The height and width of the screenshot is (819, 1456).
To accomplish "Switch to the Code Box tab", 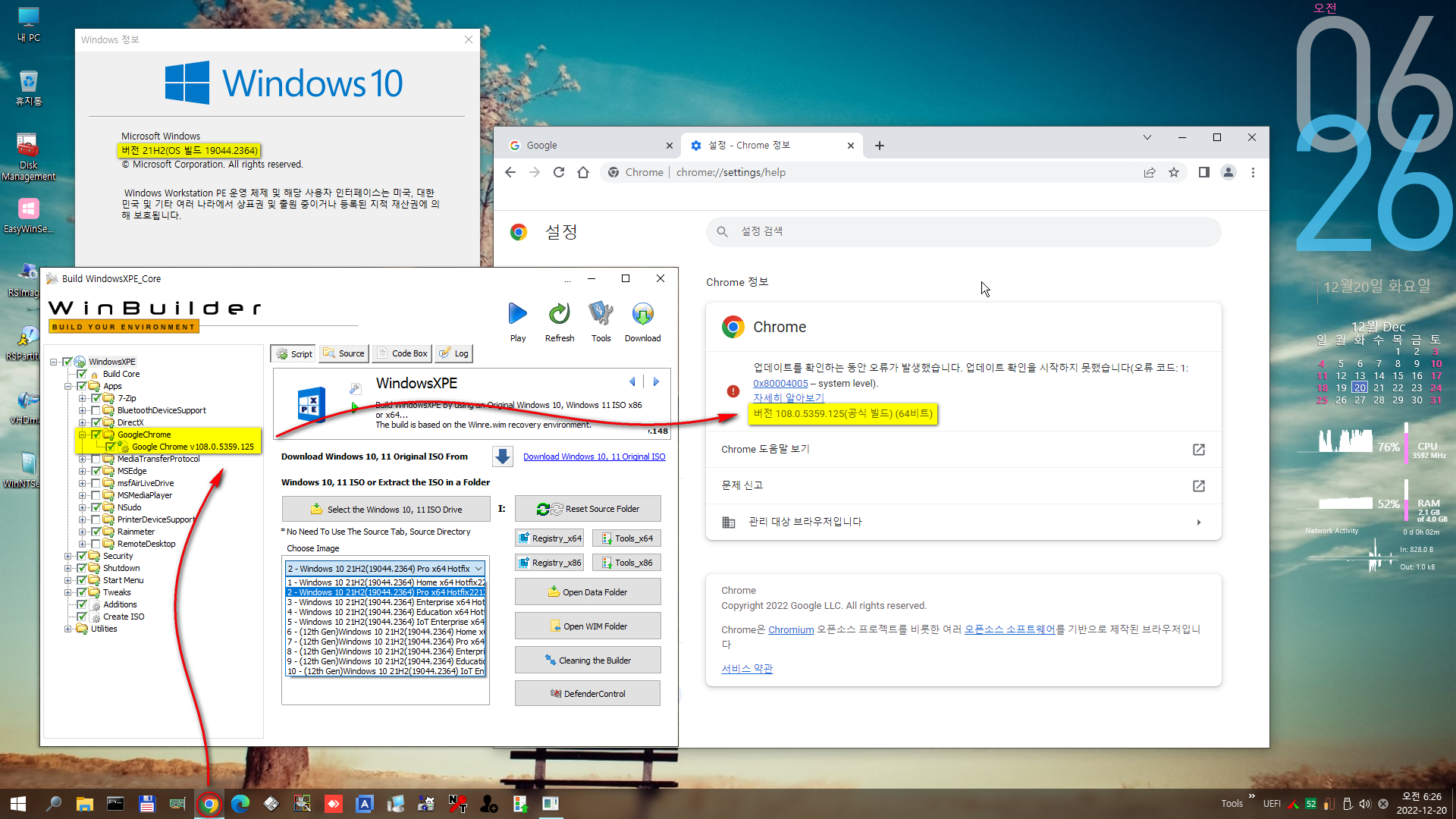I will pyautogui.click(x=402, y=353).
